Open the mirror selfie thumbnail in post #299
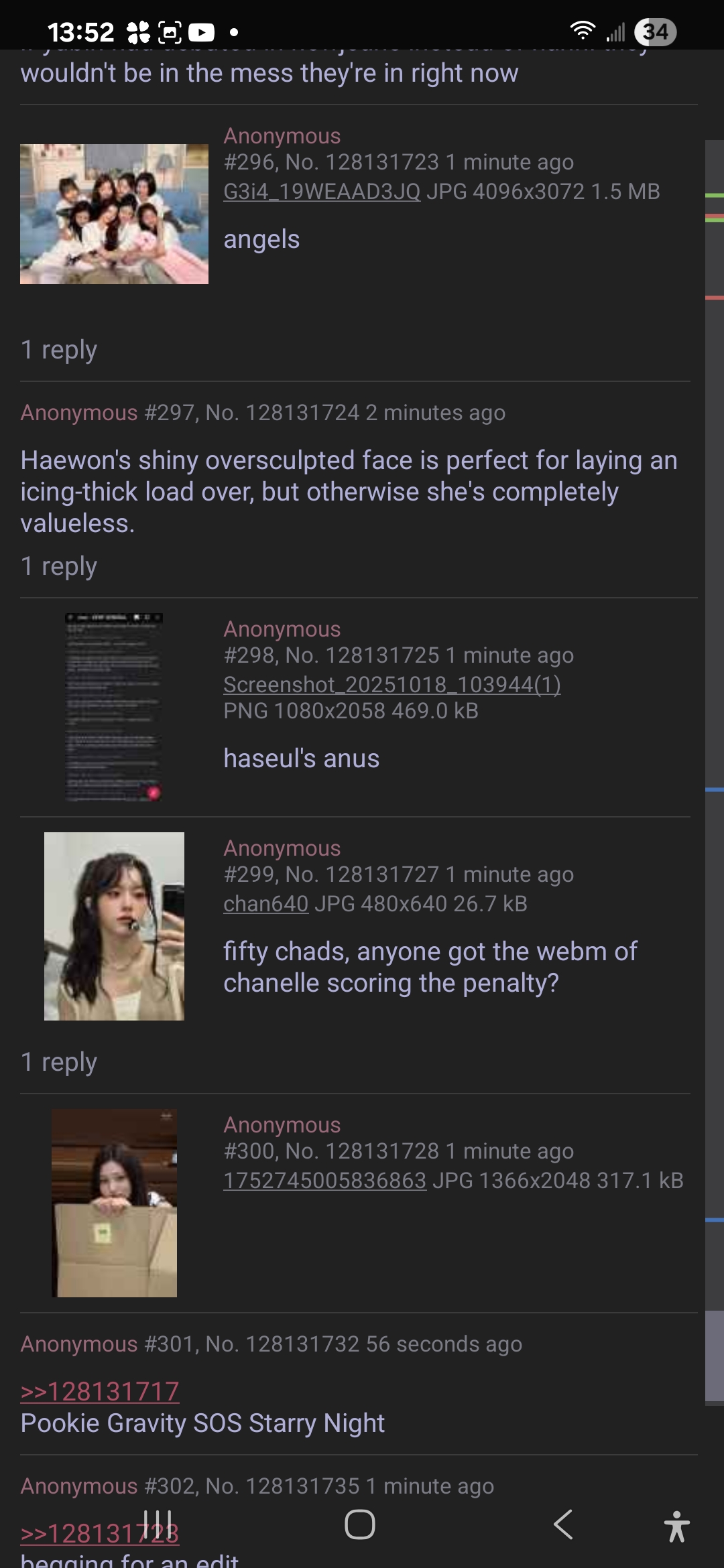 pyautogui.click(x=114, y=926)
